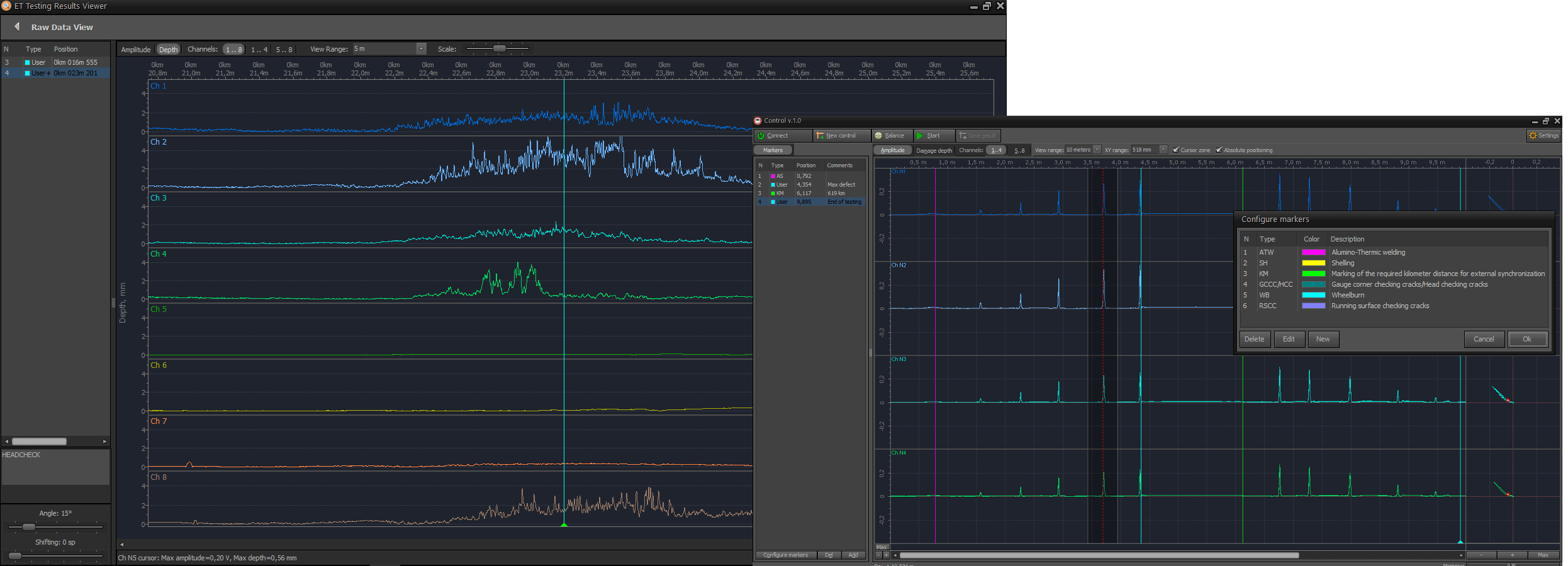1568x566 pixels.
Task: Click the plus zoom button left of scrollbar
Action: [887, 555]
